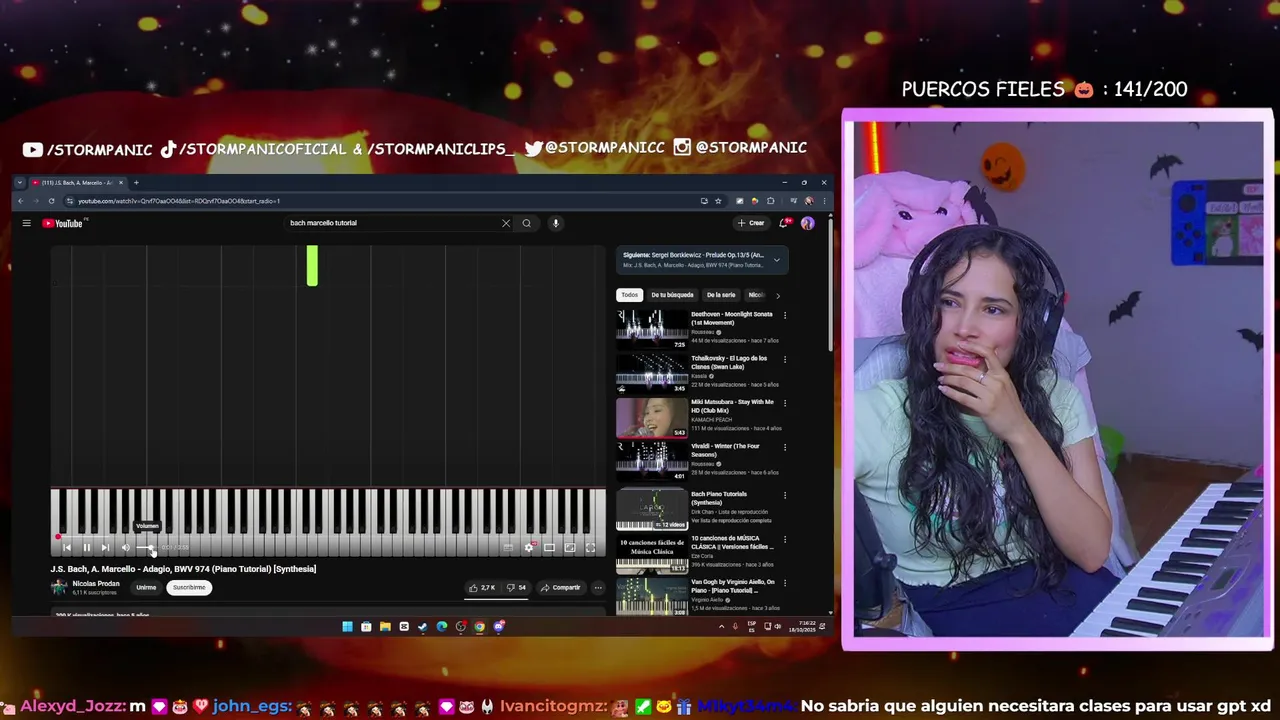Dislike the video thumbs down
Image resolution: width=1280 pixels, height=720 pixels.
click(x=516, y=587)
